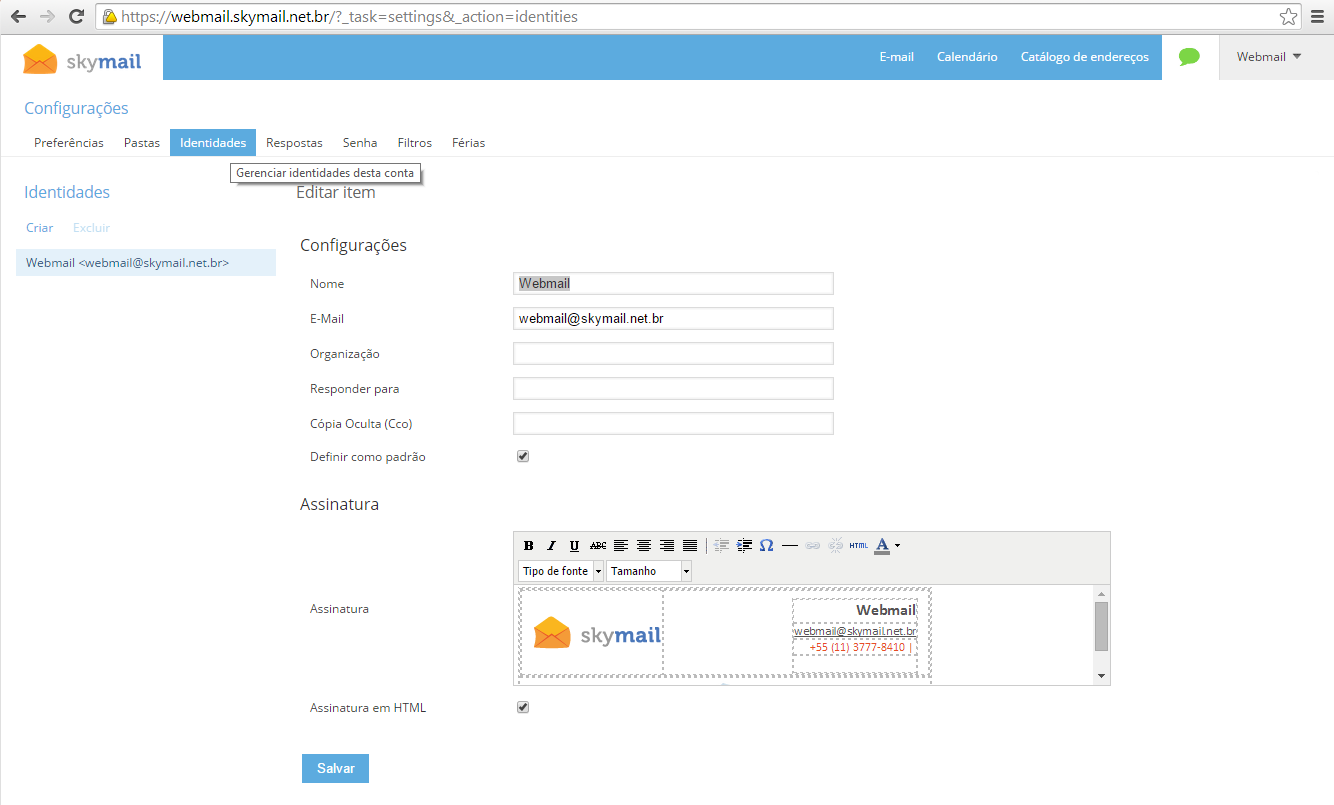Insert horizontal rule in signature

click(790, 546)
